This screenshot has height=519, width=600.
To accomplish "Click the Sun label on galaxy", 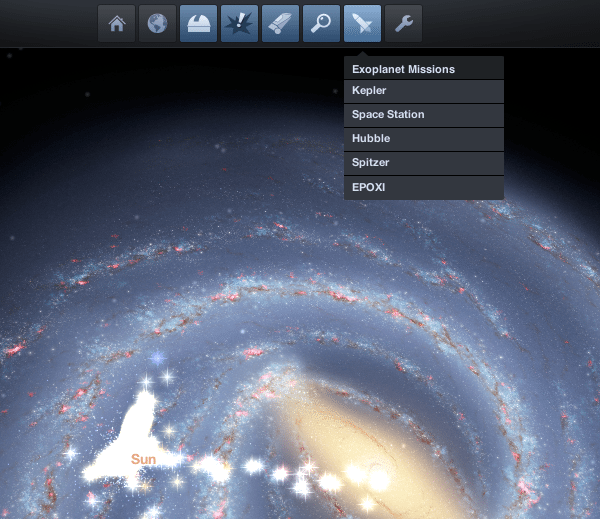I will coord(143,459).
